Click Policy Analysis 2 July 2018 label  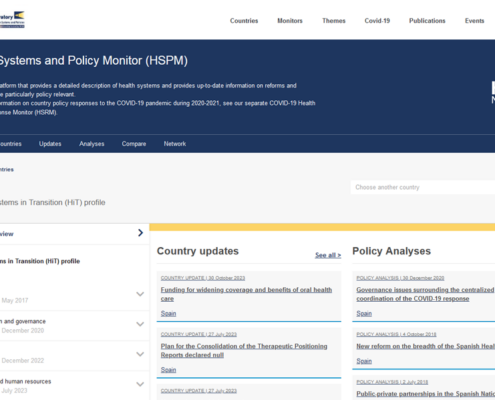[x=392, y=382]
